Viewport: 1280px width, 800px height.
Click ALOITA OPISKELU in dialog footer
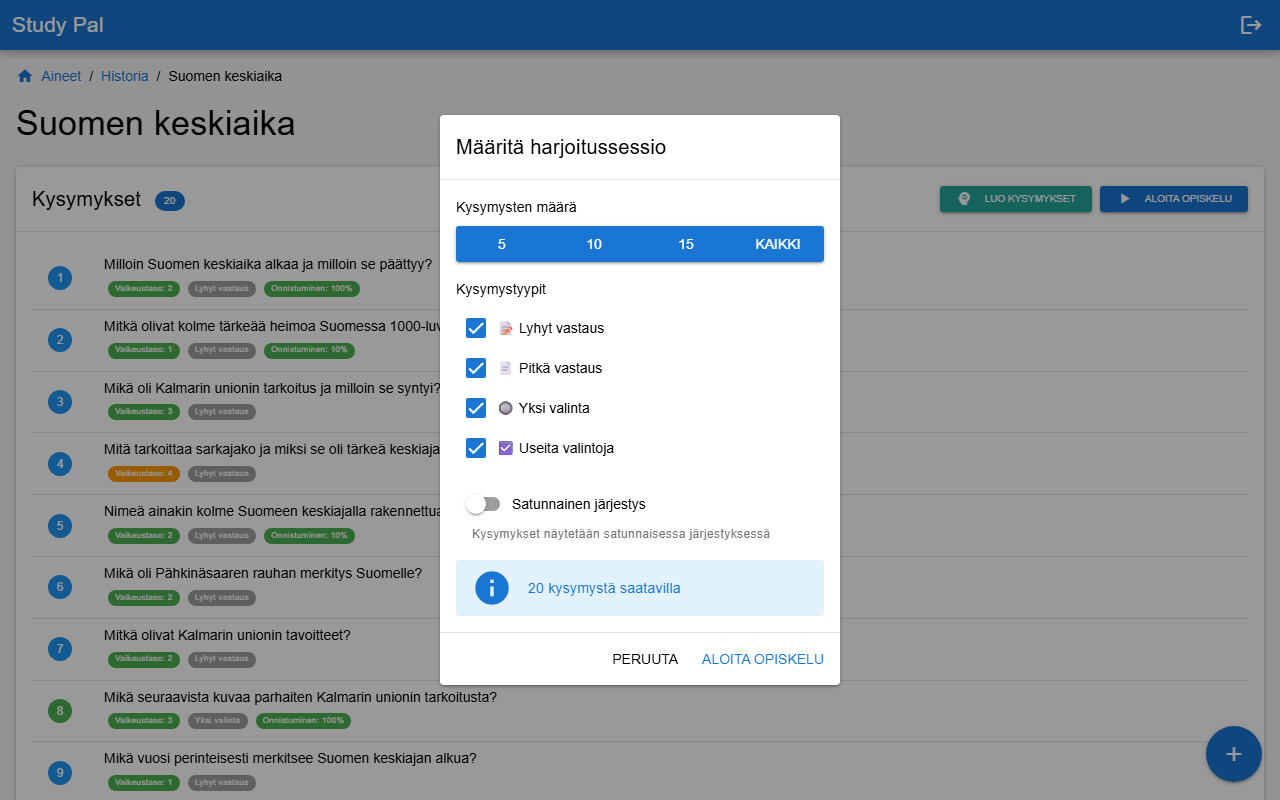coord(763,659)
